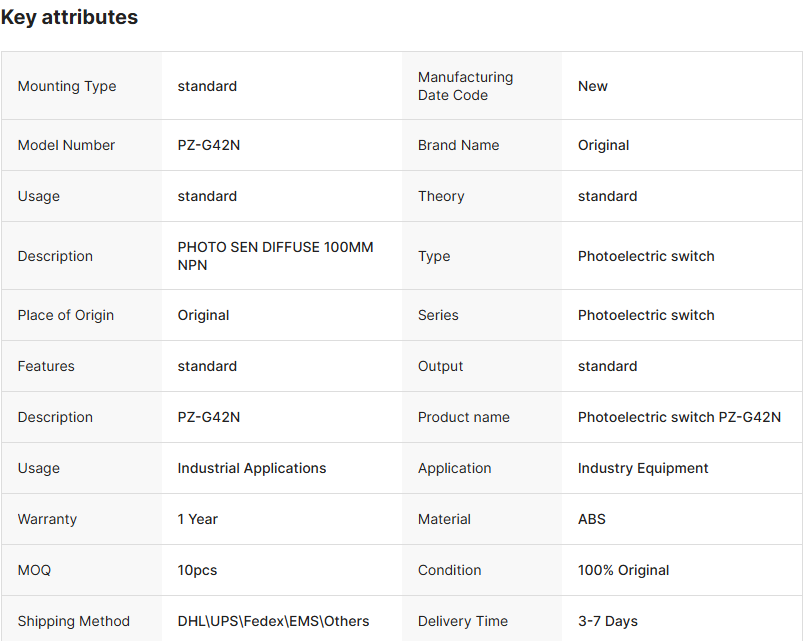
Task: Select the "1 Year" warranty value
Action: pyautogui.click(x=198, y=519)
